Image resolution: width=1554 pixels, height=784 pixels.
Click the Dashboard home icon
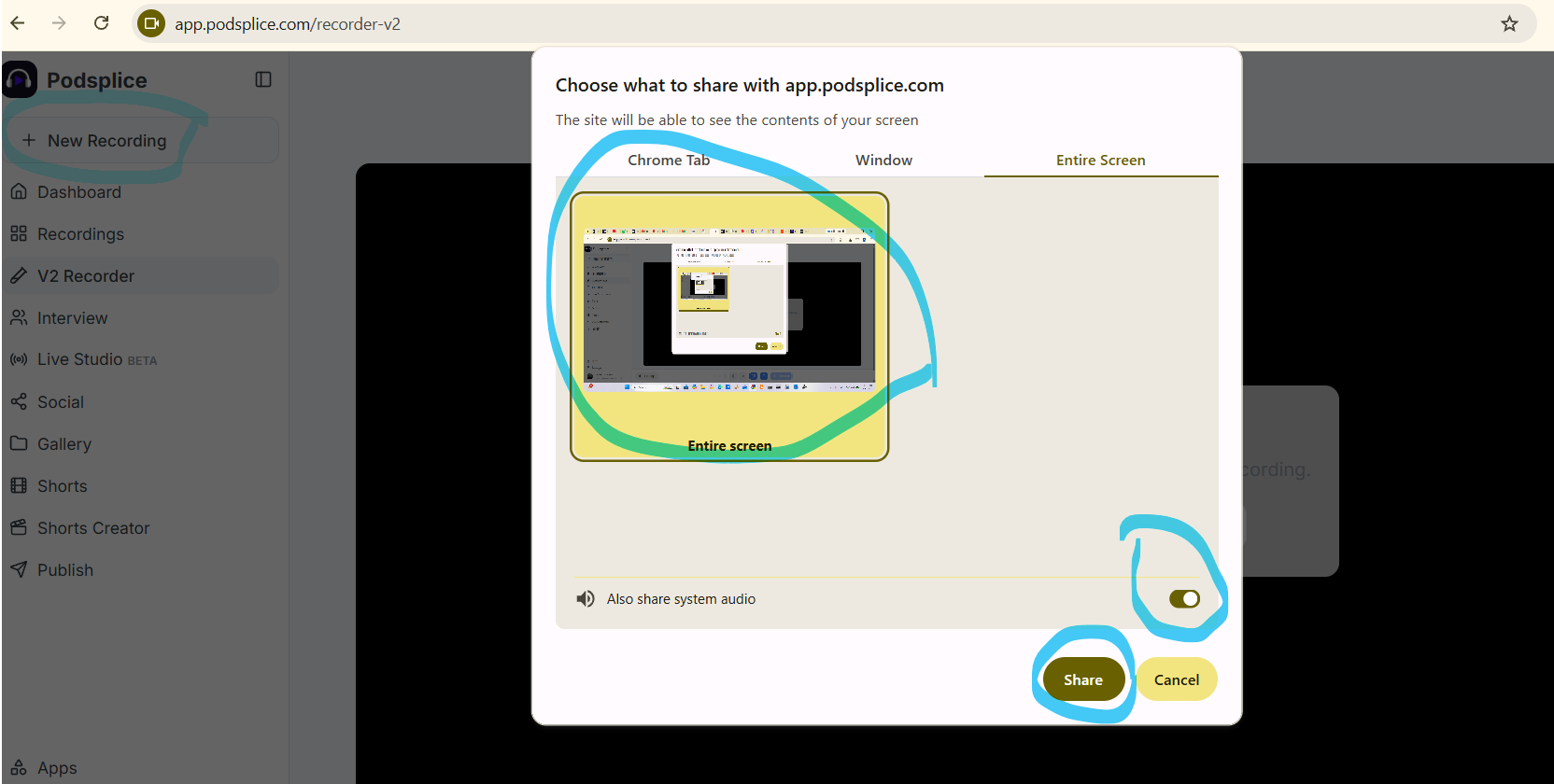pos(19,191)
